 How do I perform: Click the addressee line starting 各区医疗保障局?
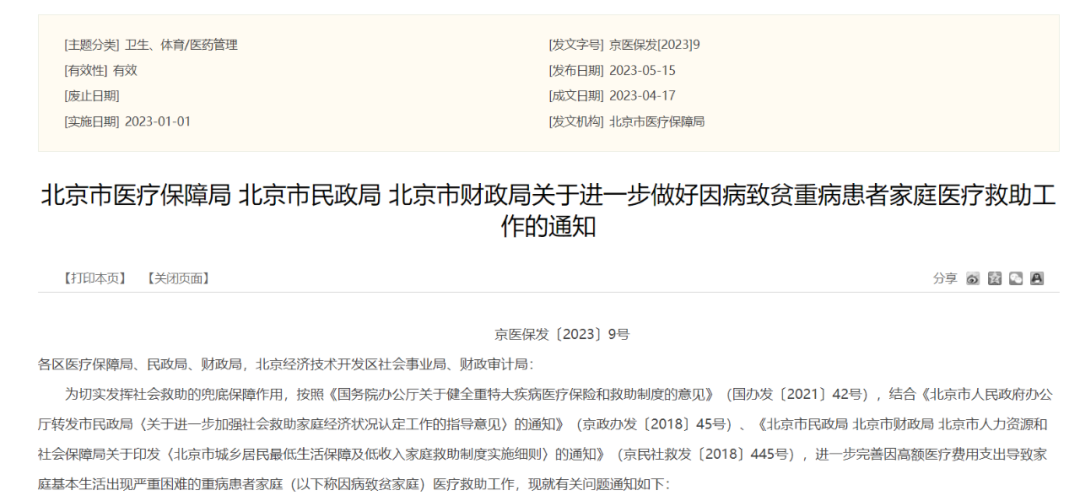286,365
